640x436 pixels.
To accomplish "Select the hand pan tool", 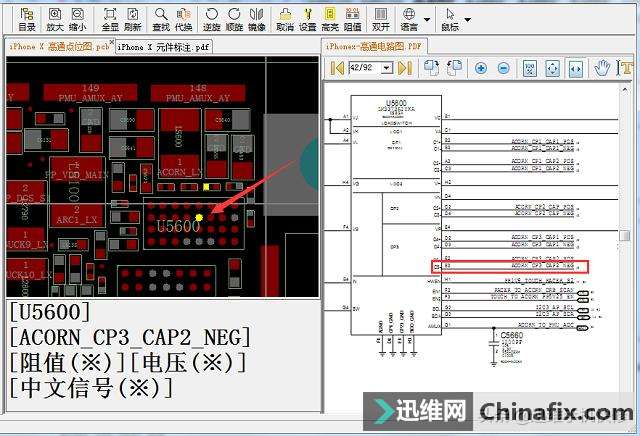I will pyautogui.click(x=602, y=68).
